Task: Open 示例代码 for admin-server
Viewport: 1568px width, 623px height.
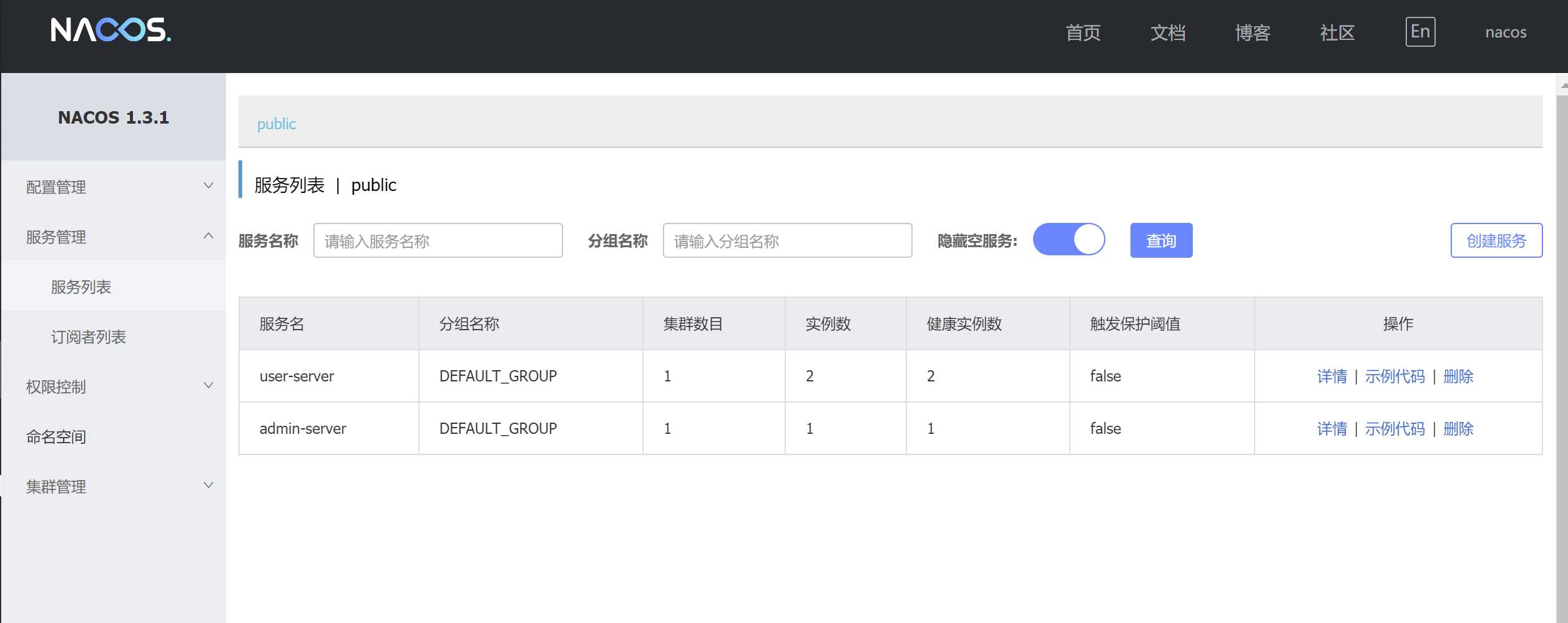Action: coord(1395,429)
